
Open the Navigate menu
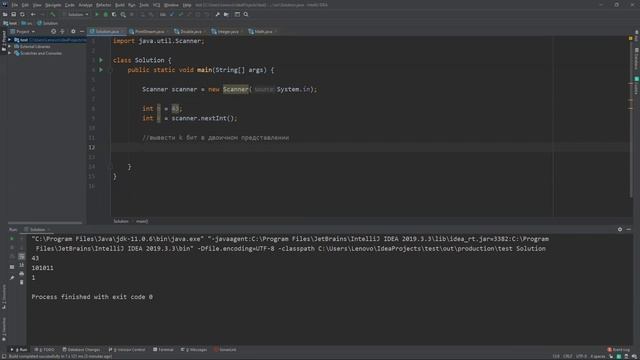[x=53, y=5]
